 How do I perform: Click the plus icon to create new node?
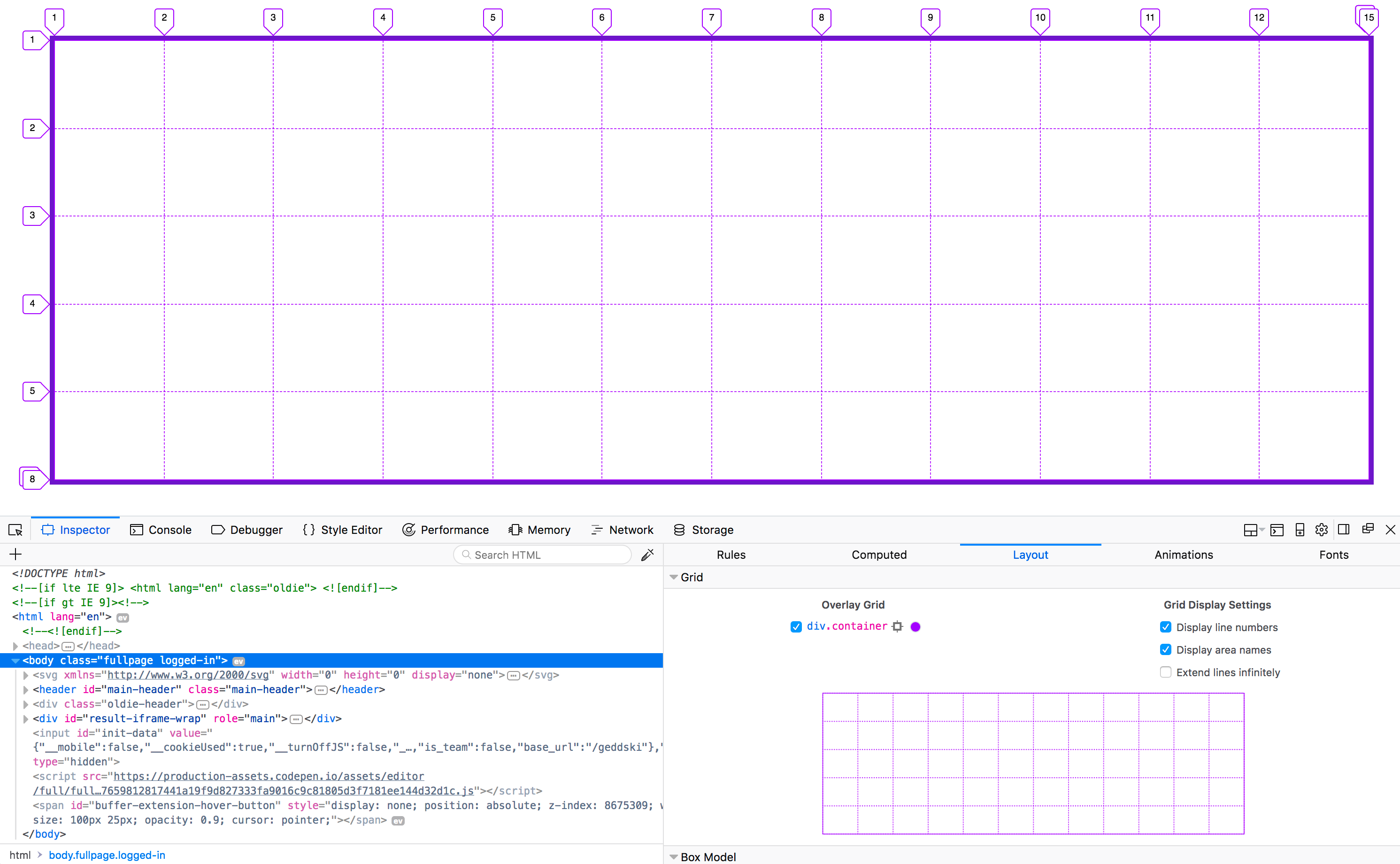coord(15,554)
